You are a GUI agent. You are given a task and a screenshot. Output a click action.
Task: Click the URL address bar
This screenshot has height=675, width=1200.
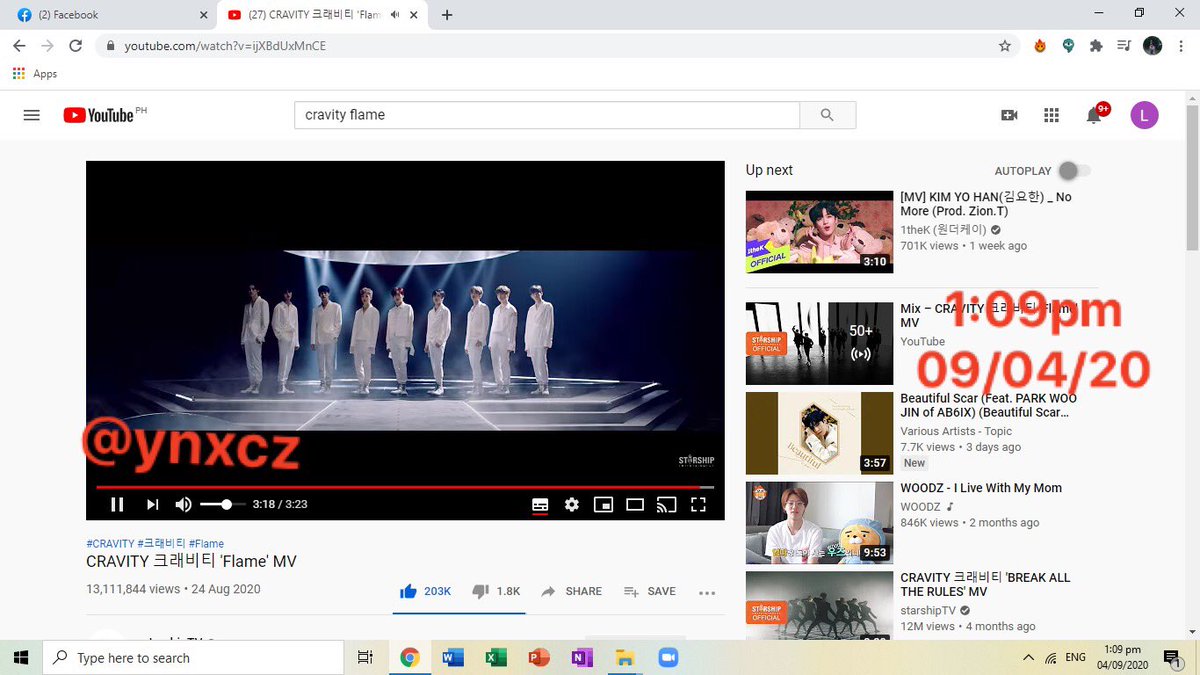tap(555, 46)
